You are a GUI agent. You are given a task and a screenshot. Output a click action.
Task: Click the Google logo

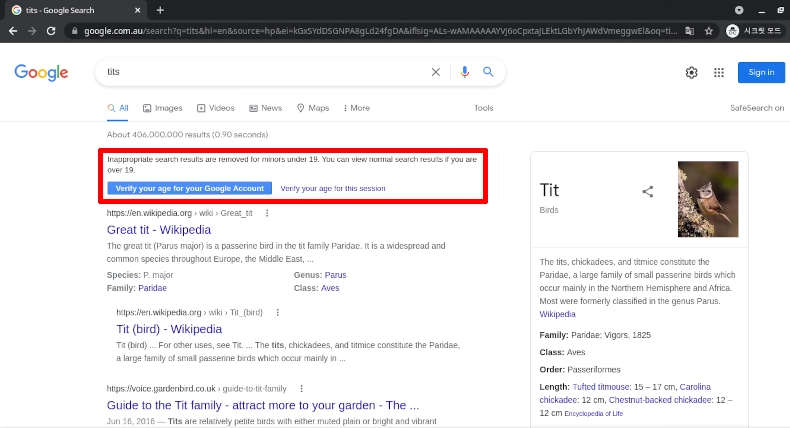click(x=41, y=72)
